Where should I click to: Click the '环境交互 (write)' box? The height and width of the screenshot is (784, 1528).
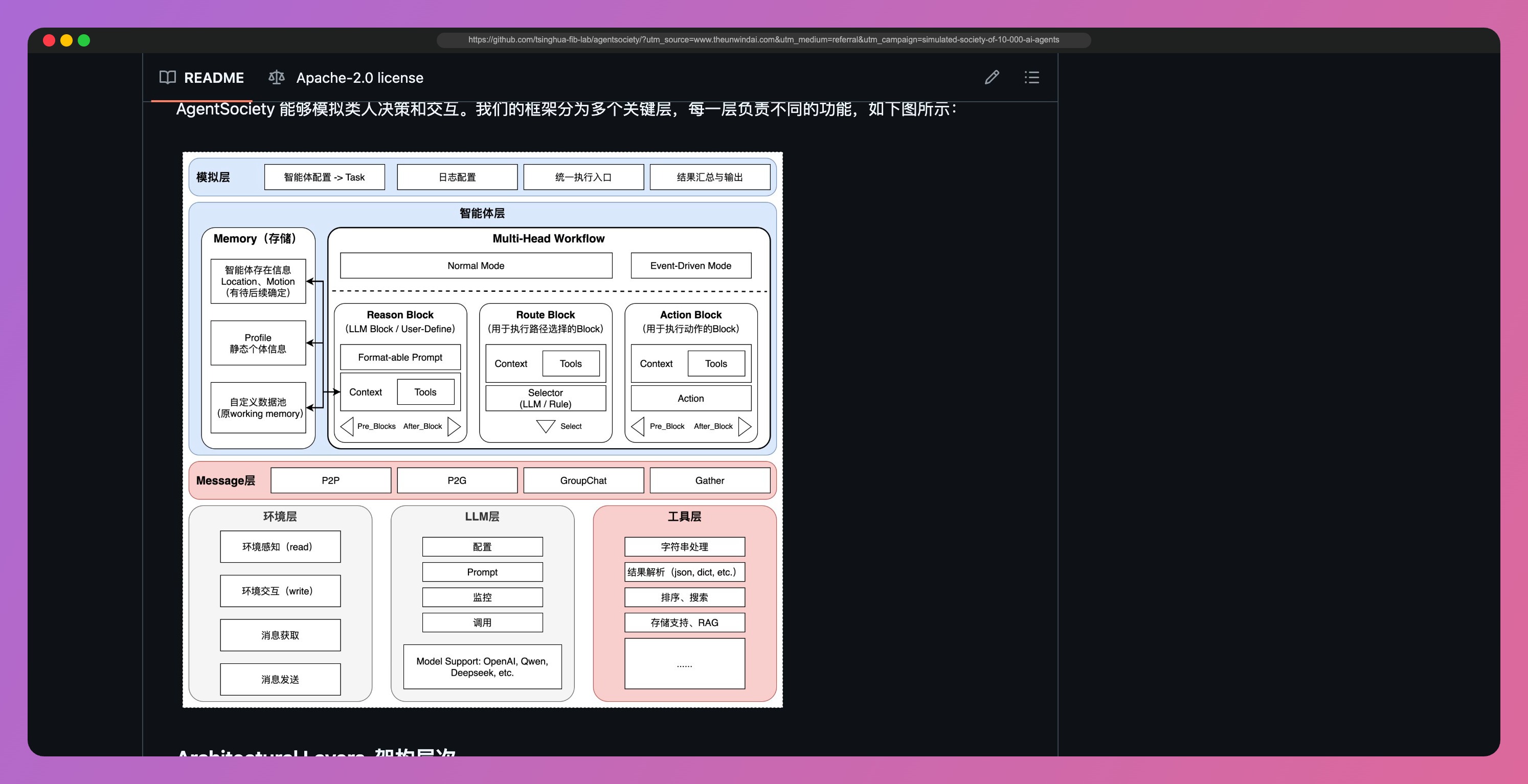pos(280,591)
